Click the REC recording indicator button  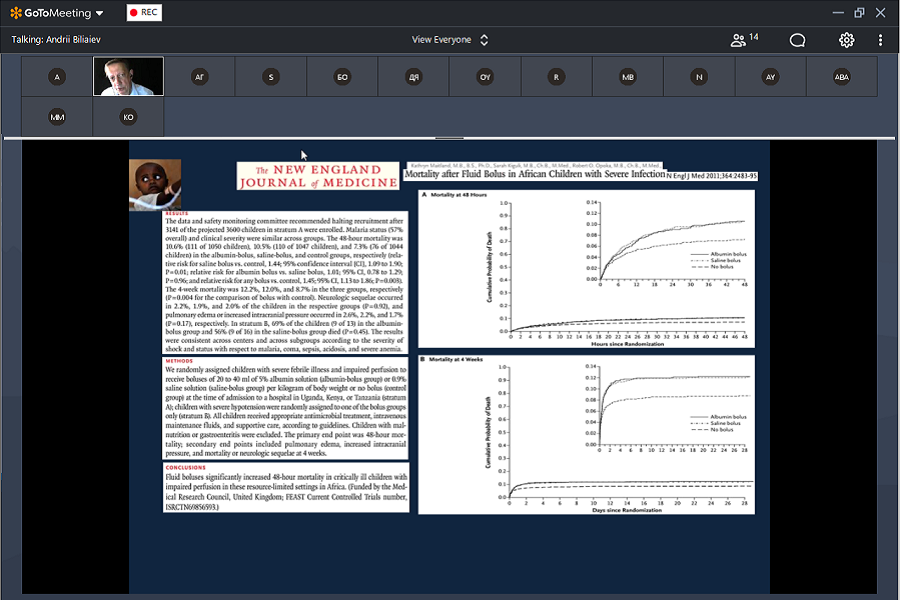144,12
